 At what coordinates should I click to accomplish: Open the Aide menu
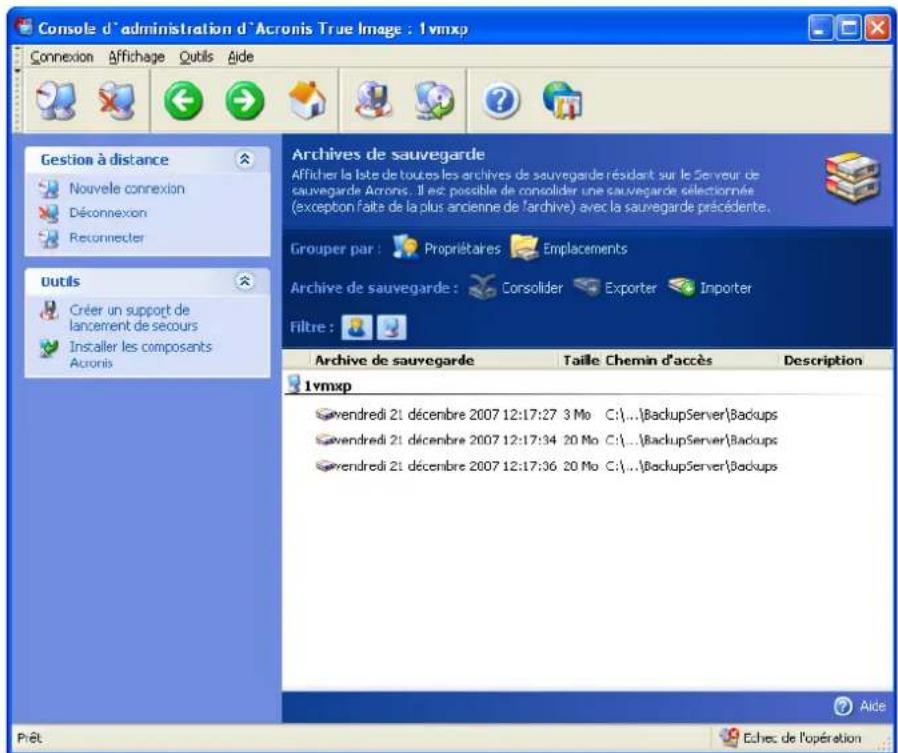pyautogui.click(x=241, y=57)
